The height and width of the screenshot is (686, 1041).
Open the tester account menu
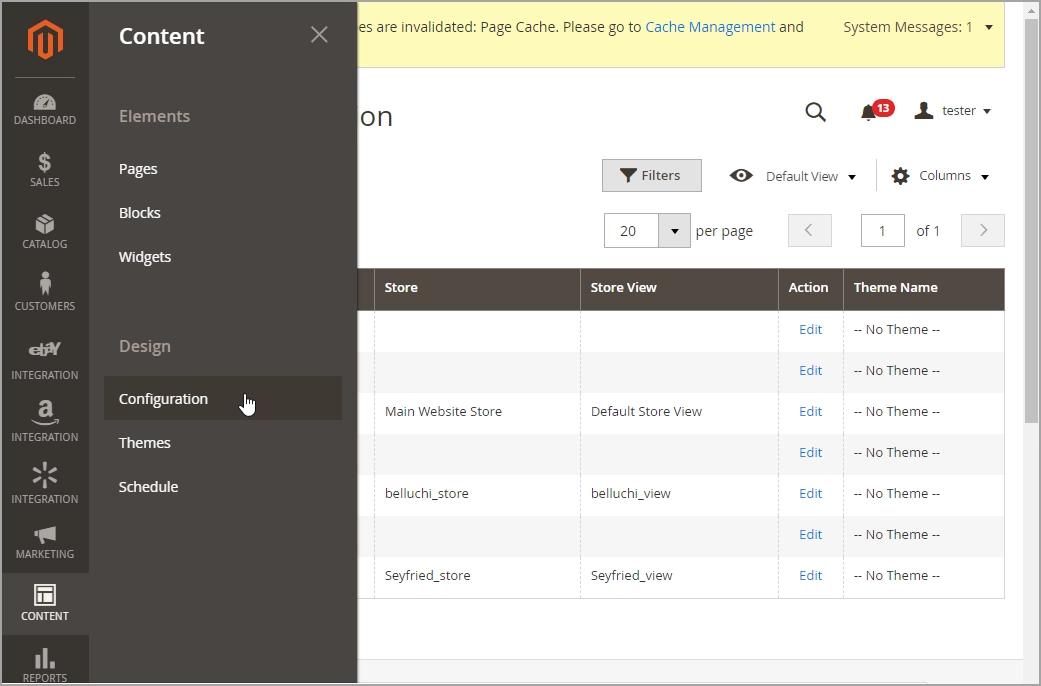953,111
